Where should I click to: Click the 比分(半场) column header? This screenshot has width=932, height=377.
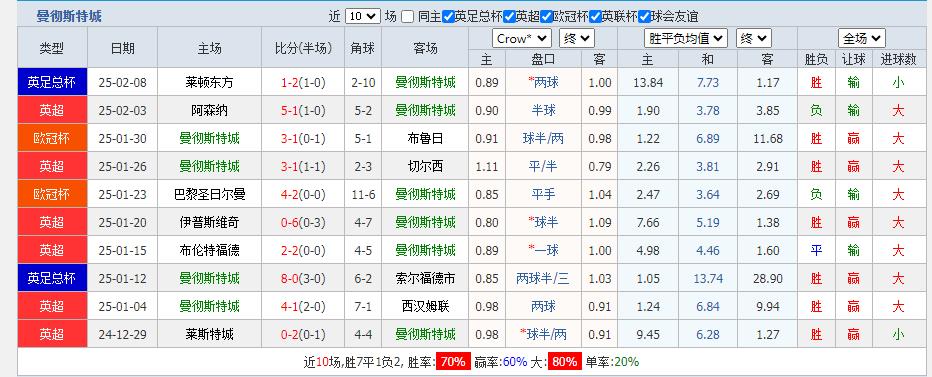(x=303, y=48)
